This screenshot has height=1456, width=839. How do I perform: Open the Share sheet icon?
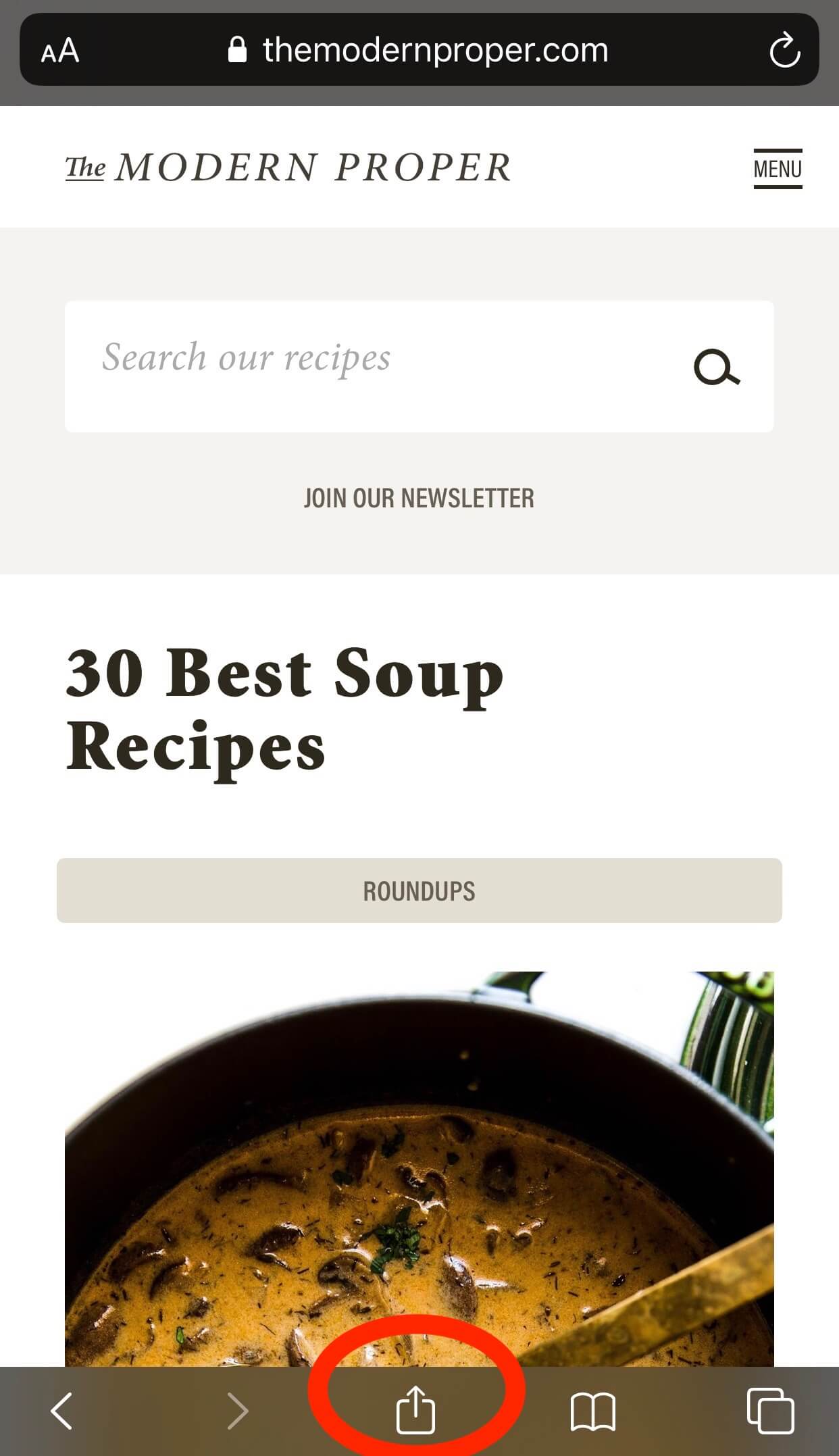pos(415,1408)
